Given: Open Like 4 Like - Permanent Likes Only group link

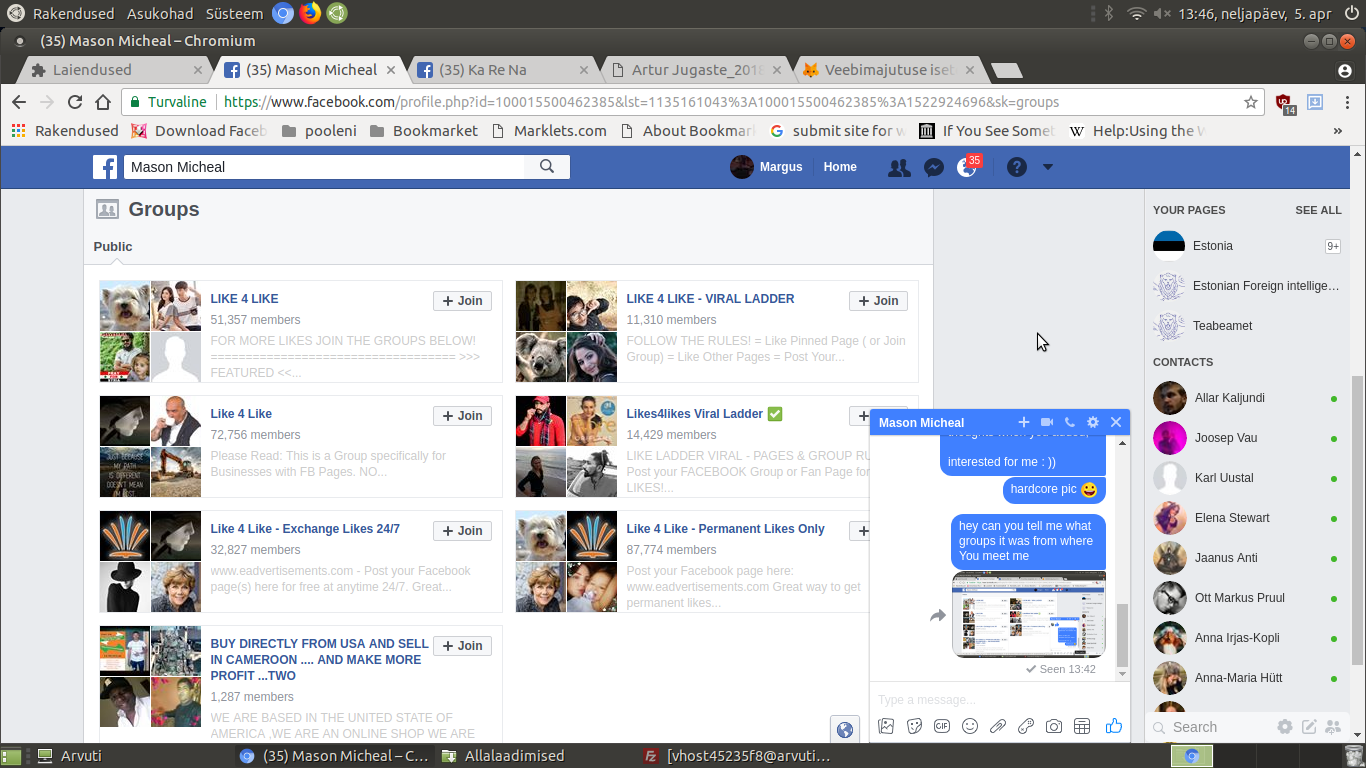Looking at the screenshot, I should click(725, 529).
